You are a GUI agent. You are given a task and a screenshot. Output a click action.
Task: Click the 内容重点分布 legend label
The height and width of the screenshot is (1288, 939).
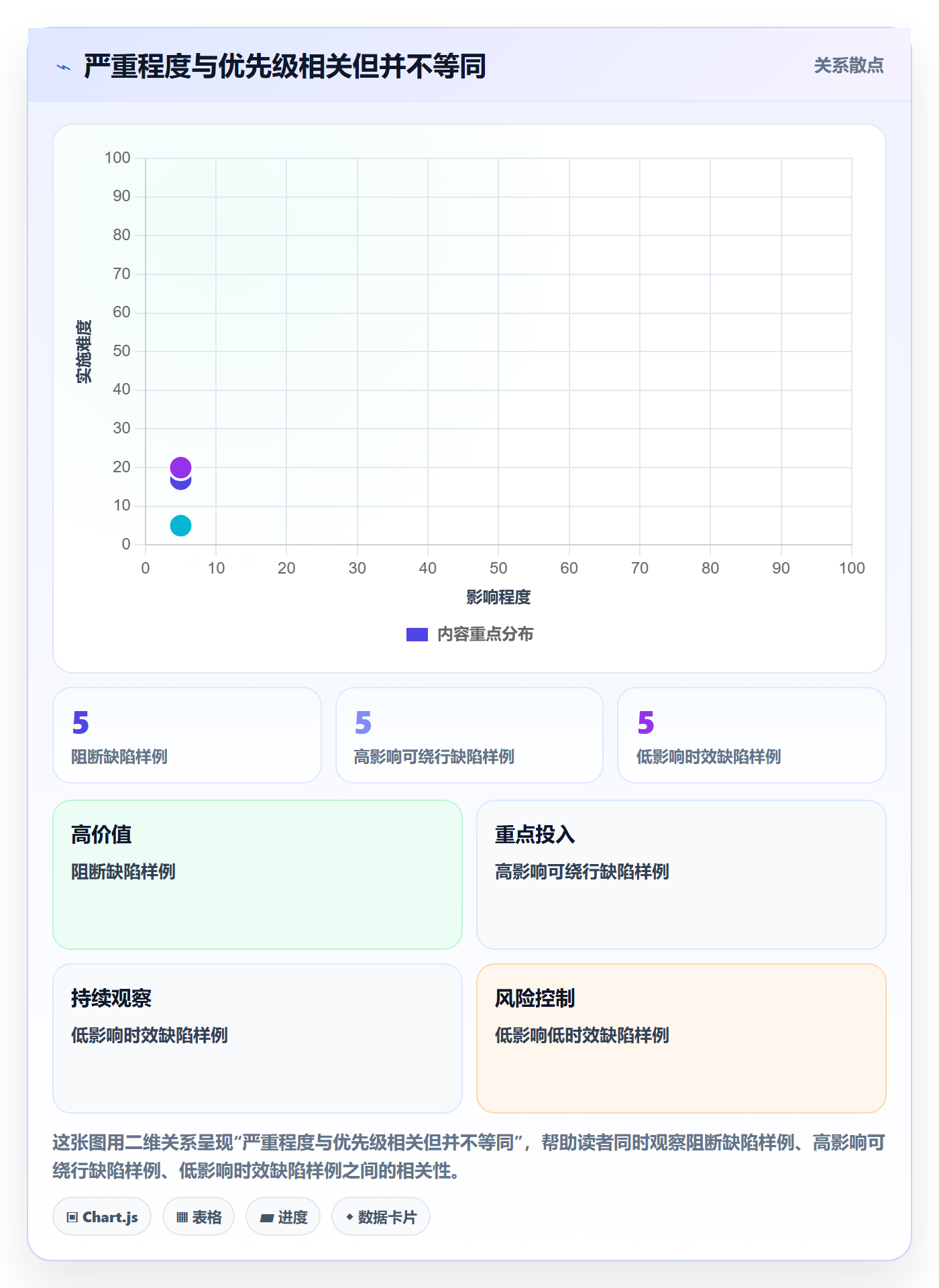click(x=485, y=635)
